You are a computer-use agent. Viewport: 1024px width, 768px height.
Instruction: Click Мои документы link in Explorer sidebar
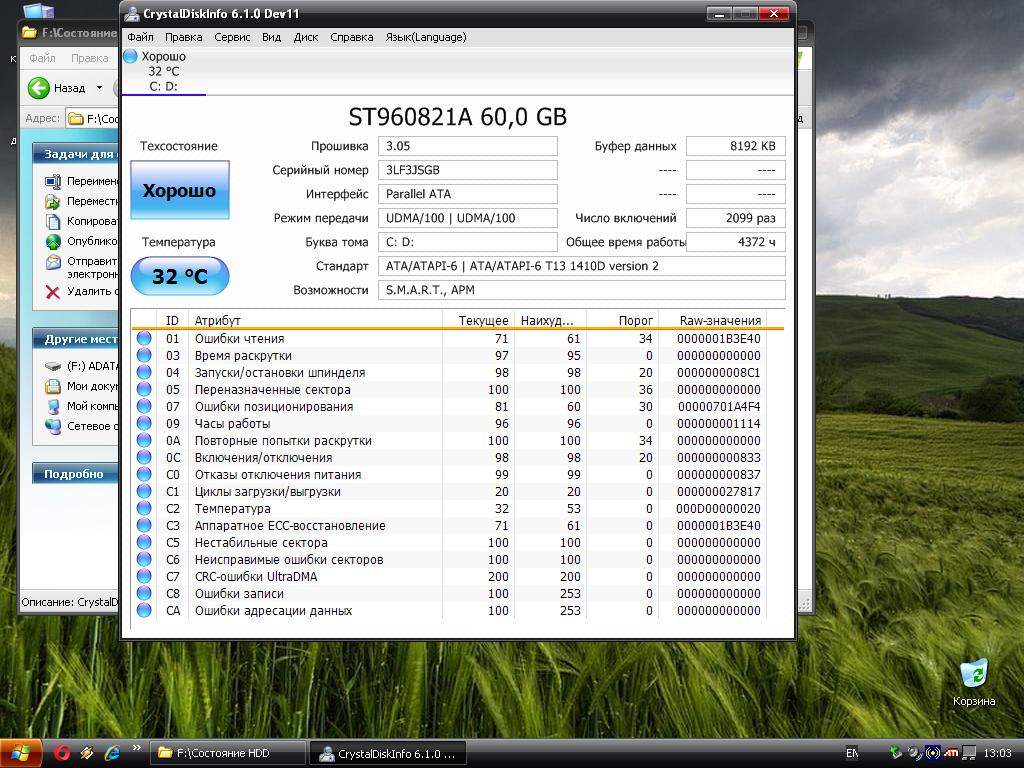(x=81, y=386)
